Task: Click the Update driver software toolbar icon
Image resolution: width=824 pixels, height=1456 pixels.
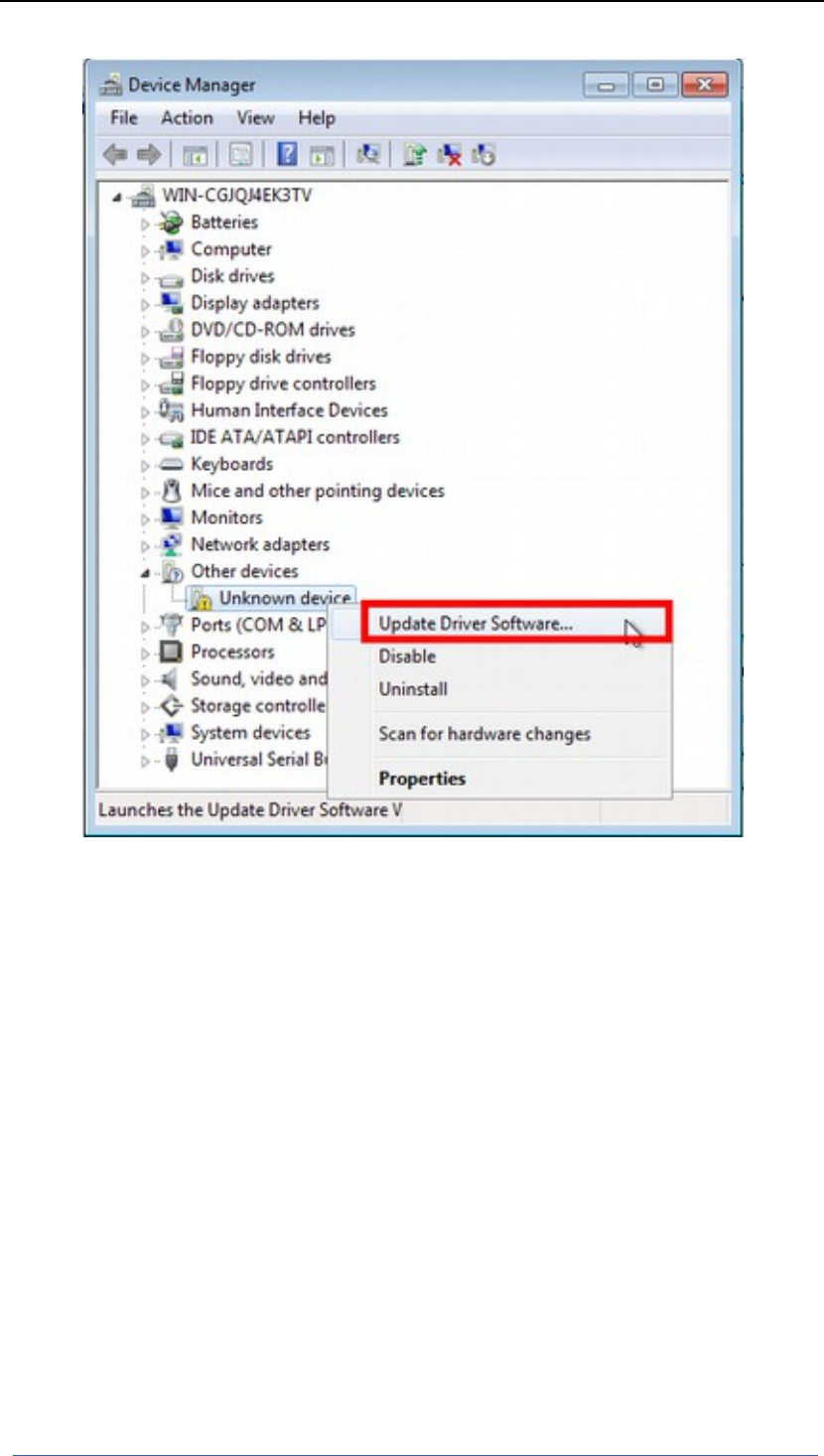Action: coord(418,155)
